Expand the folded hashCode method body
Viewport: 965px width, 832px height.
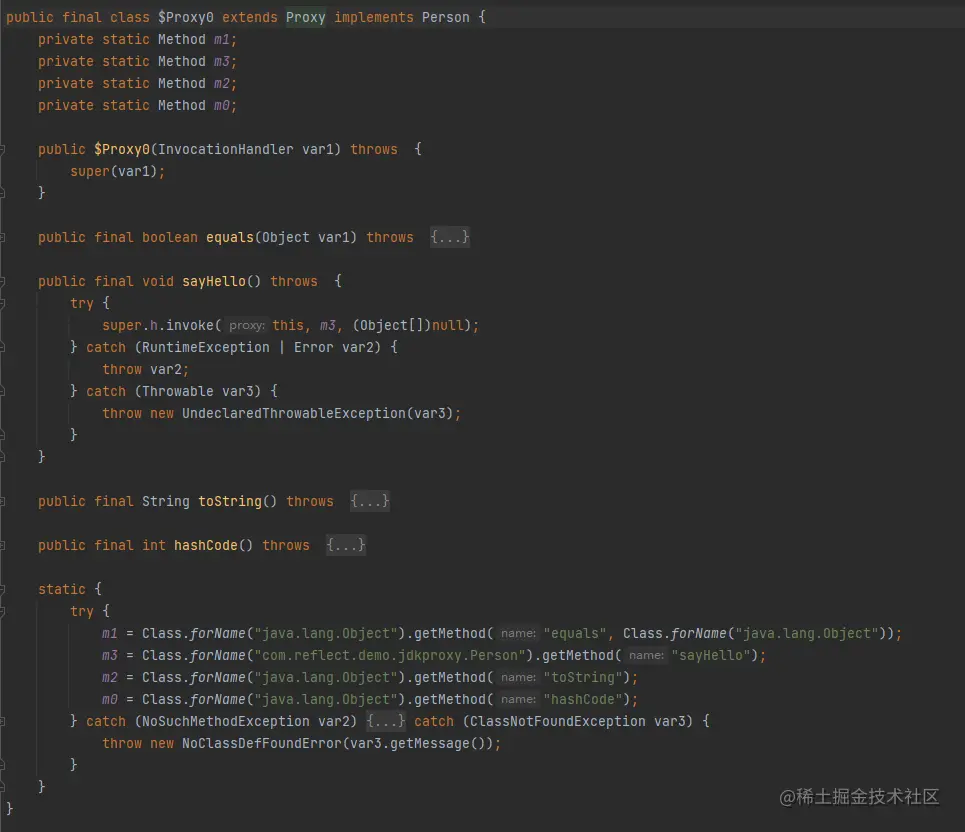[x=345, y=545]
